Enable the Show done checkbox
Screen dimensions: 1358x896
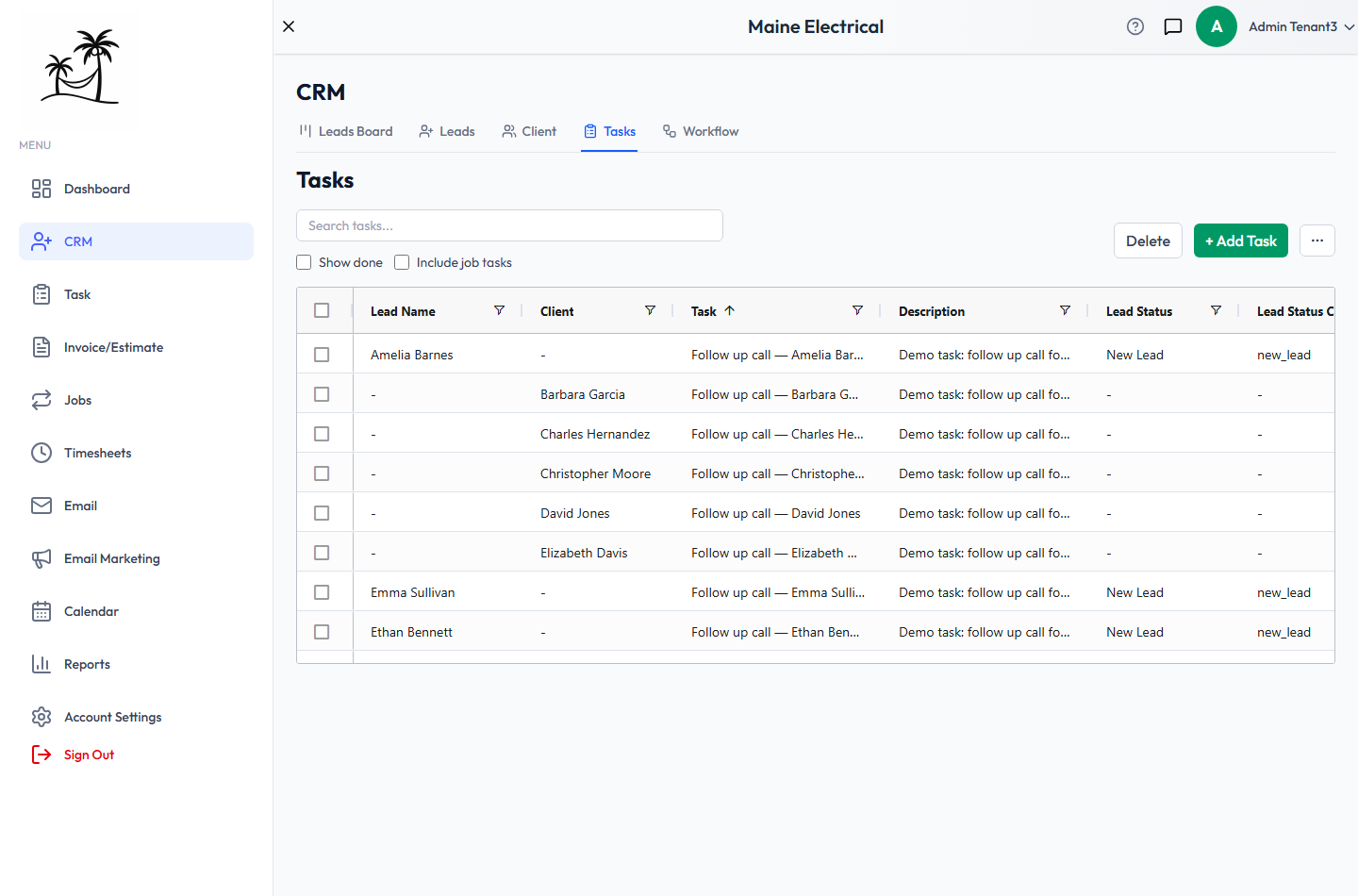coord(304,262)
